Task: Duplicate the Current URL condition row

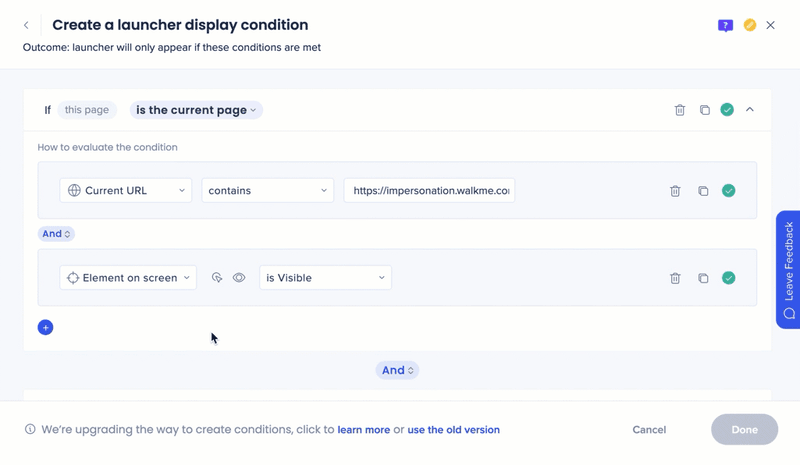Action: (703, 191)
